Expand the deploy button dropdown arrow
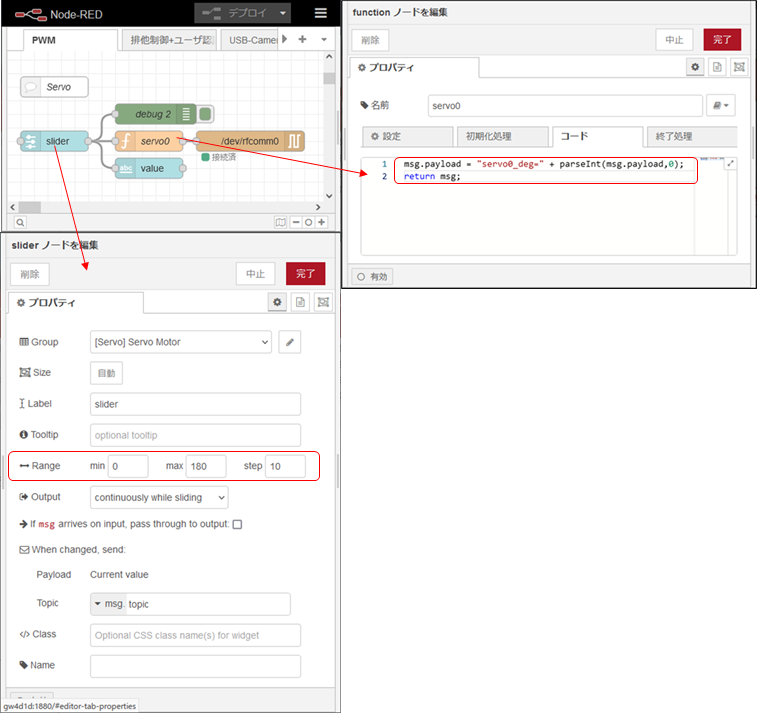 click(x=284, y=13)
